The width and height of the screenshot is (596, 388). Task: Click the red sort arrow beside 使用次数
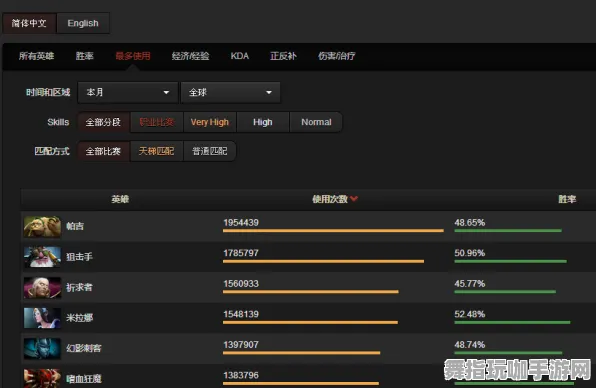[354, 198]
